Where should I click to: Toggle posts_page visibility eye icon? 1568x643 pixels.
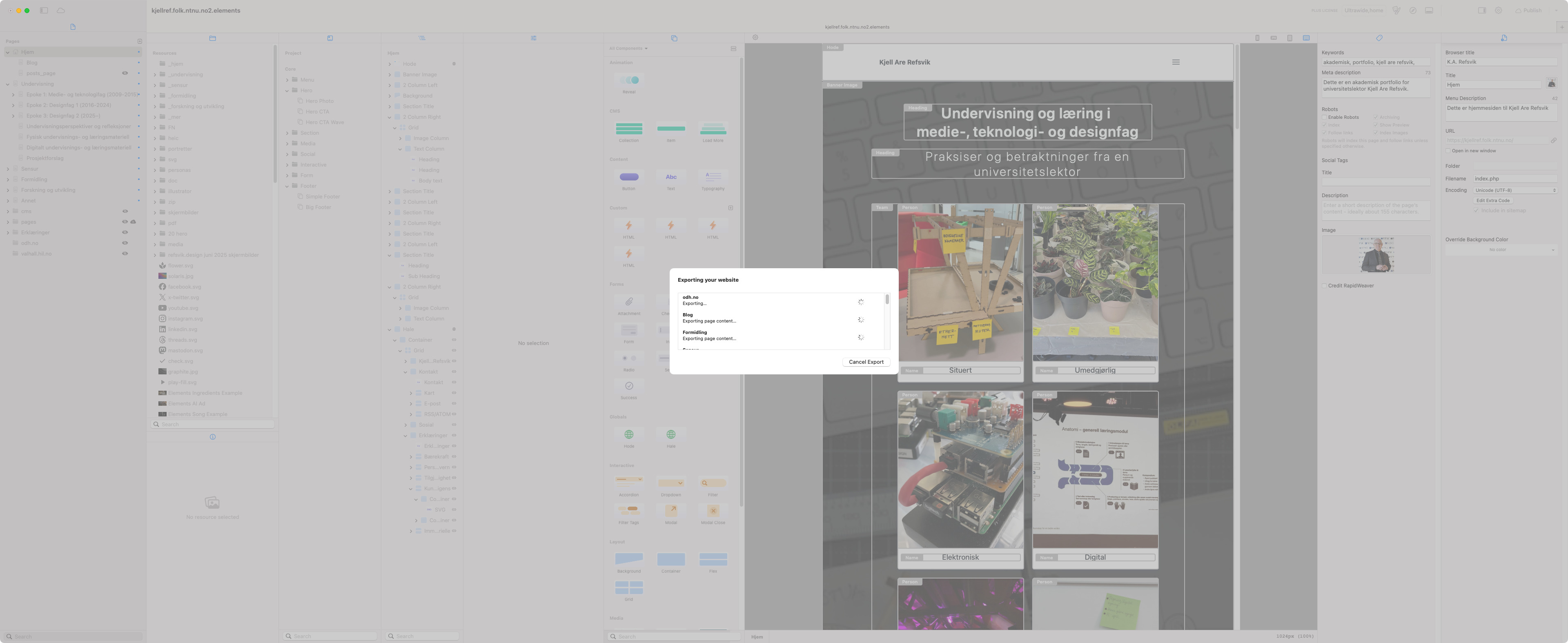pyautogui.click(x=125, y=73)
